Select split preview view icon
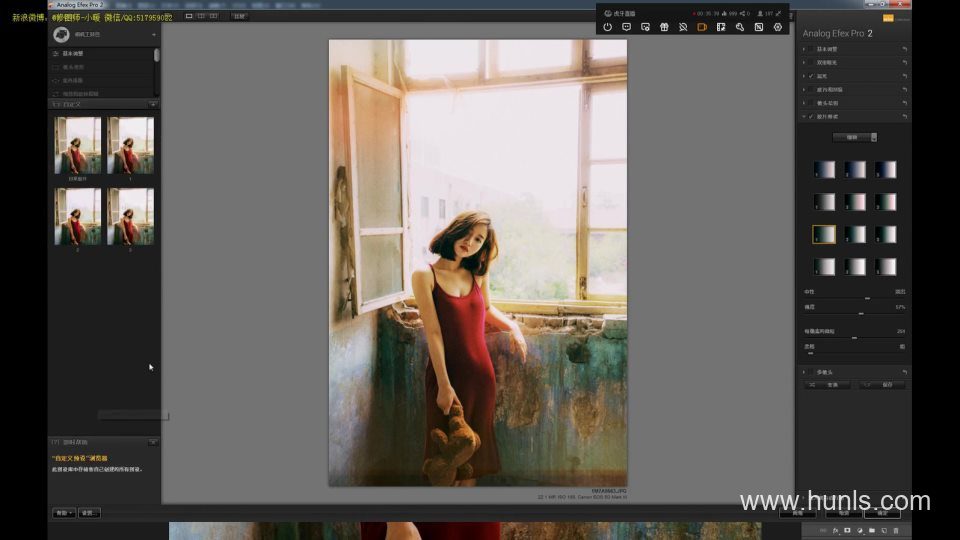 201,16
